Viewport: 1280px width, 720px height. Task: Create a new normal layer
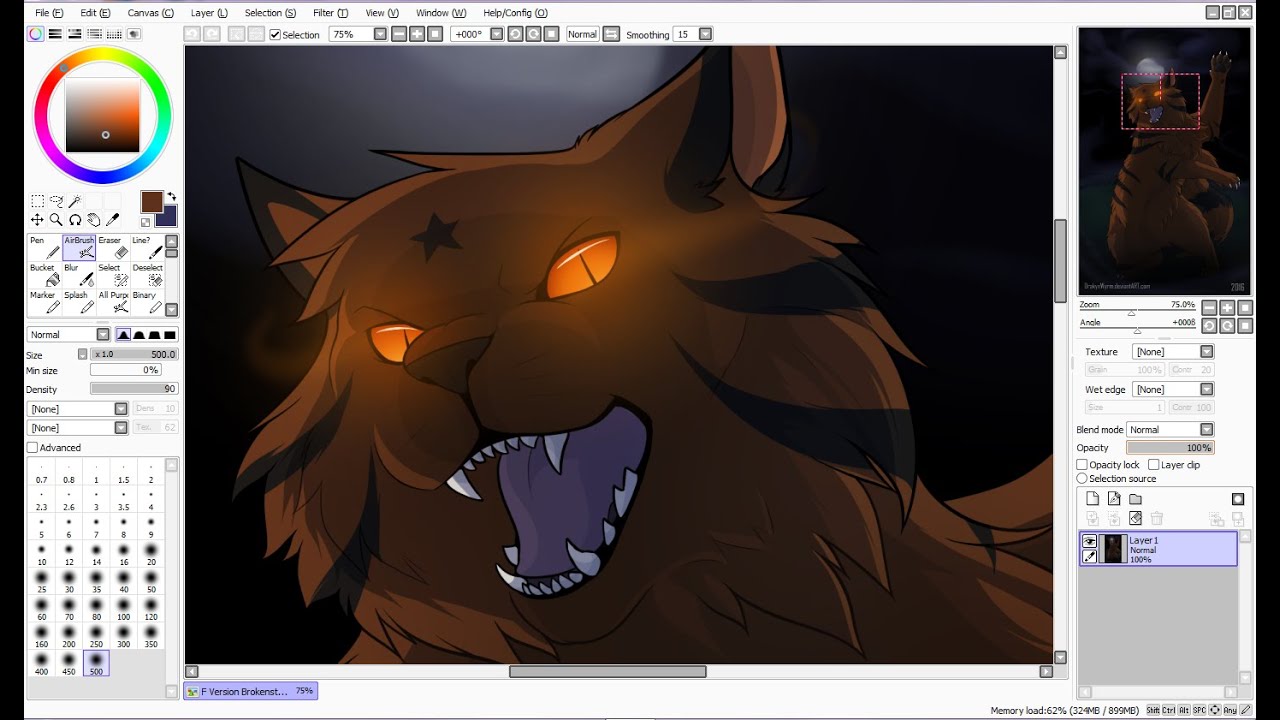(1092, 499)
